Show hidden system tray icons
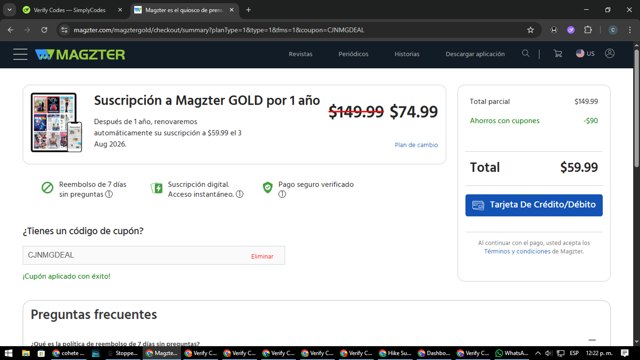This screenshot has height=360, width=640. pyautogui.click(x=538, y=353)
